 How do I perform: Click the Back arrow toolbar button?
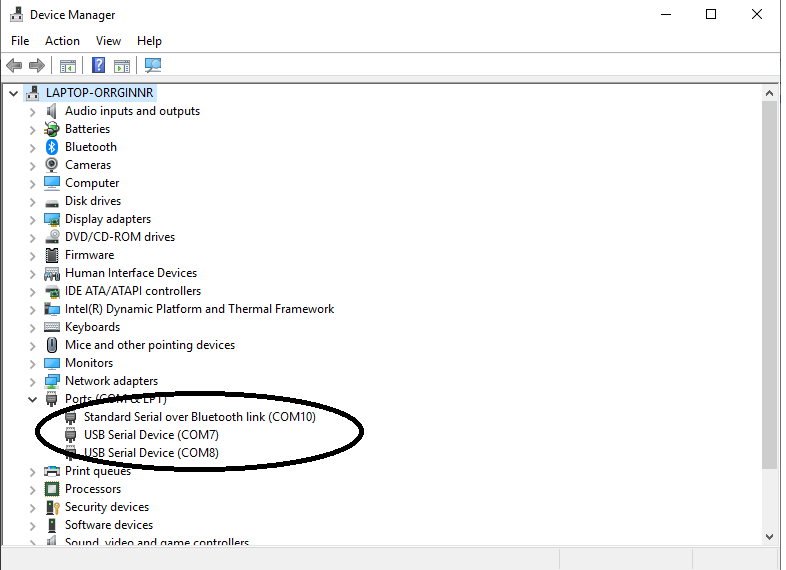pyautogui.click(x=14, y=66)
